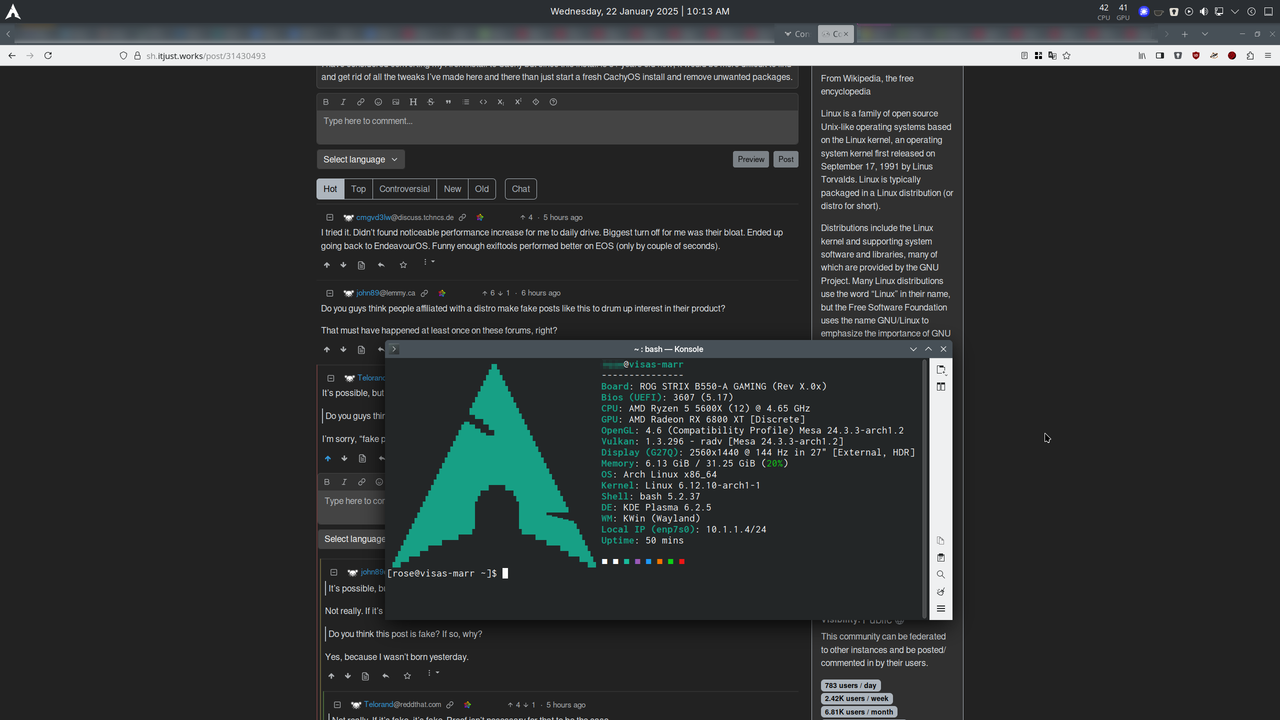Image resolution: width=1280 pixels, height=720 pixels.
Task: Downvote the john89 'fake posts' comment
Action: tap(343, 349)
